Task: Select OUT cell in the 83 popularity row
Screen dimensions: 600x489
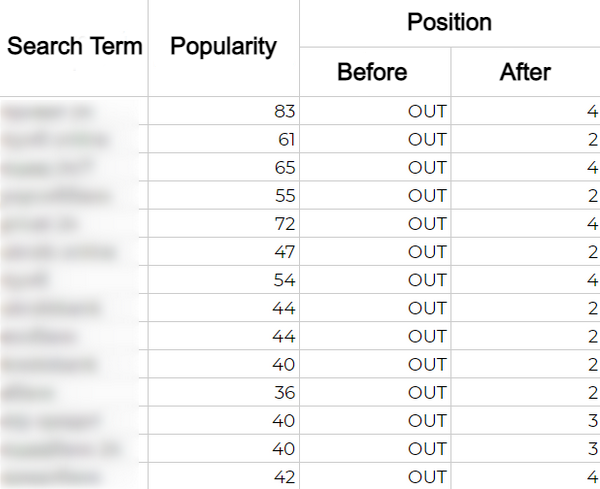Action: pyautogui.click(x=375, y=111)
